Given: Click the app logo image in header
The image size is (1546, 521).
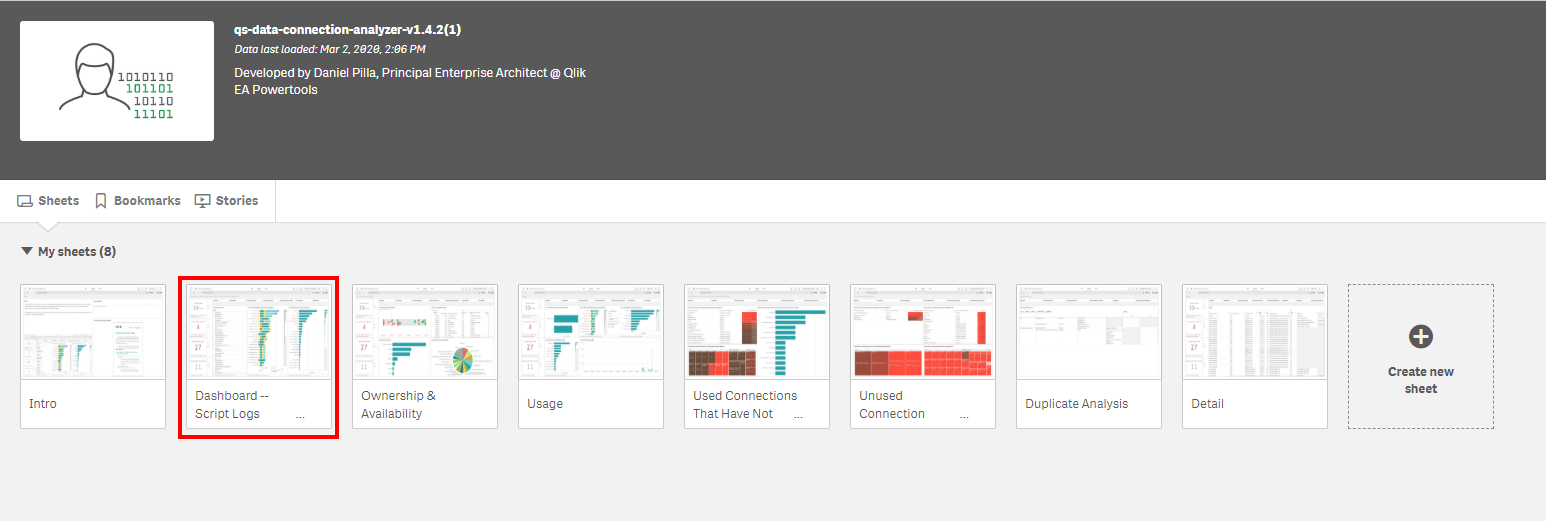Looking at the screenshot, I should [x=117, y=81].
